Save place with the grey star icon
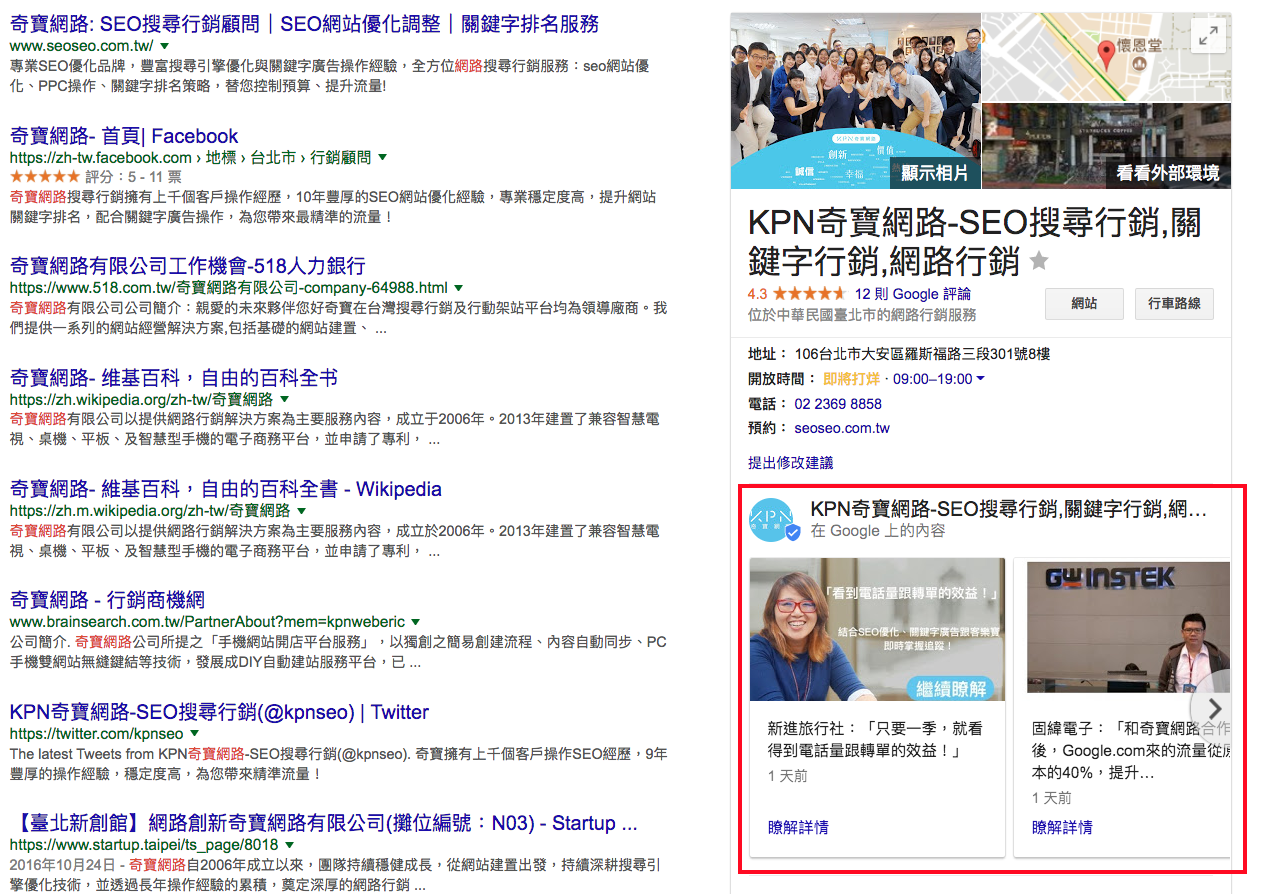 [x=1039, y=261]
